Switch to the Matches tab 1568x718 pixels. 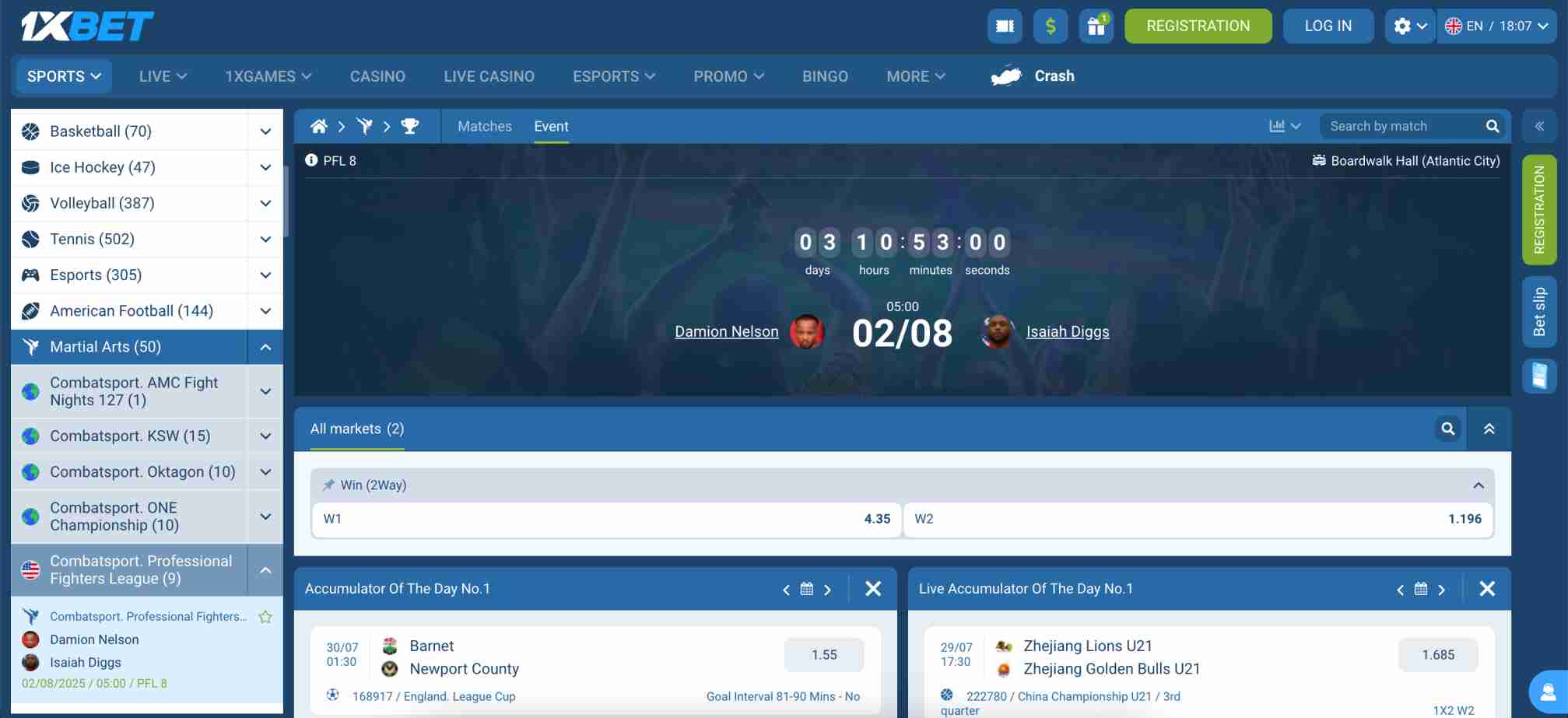coord(485,126)
